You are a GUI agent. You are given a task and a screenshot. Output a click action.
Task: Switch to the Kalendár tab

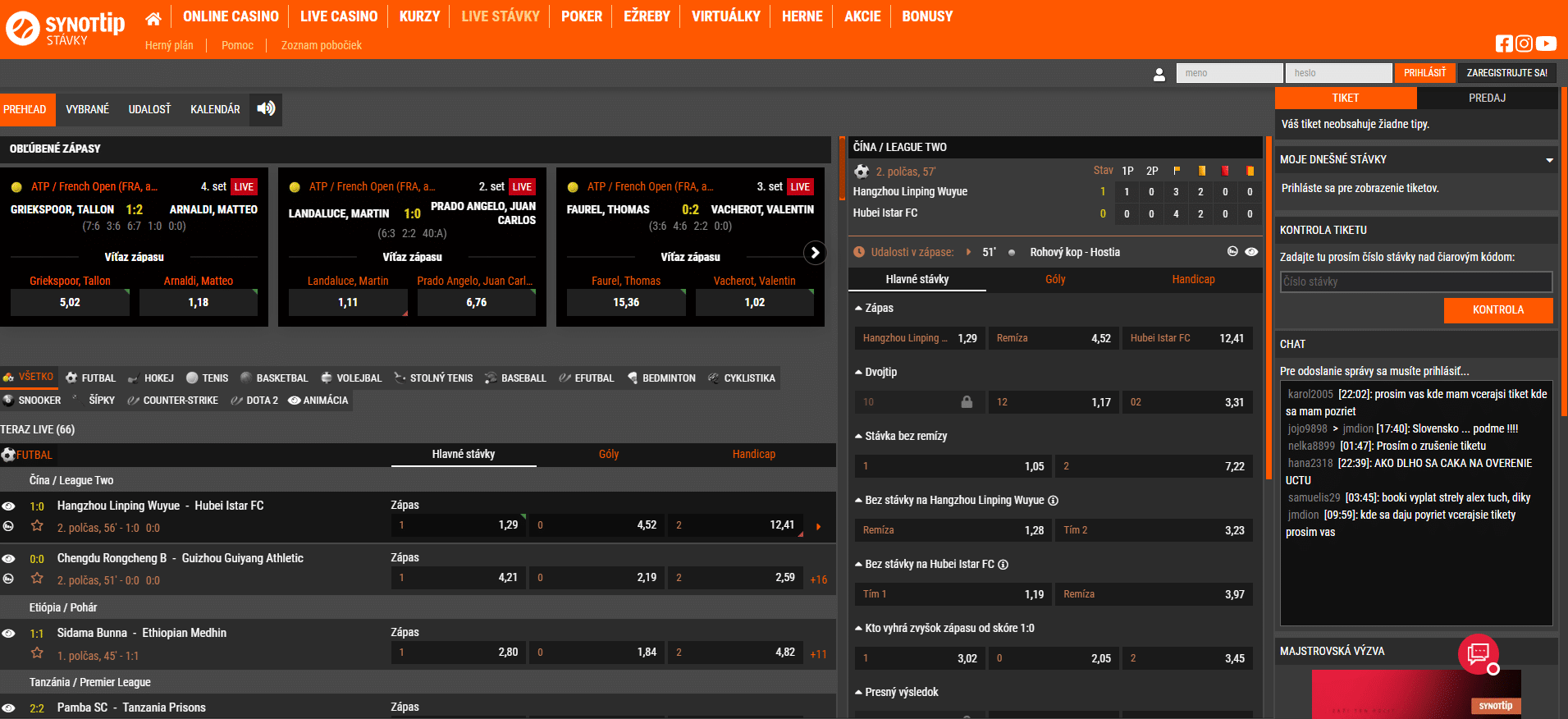click(215, 109)
